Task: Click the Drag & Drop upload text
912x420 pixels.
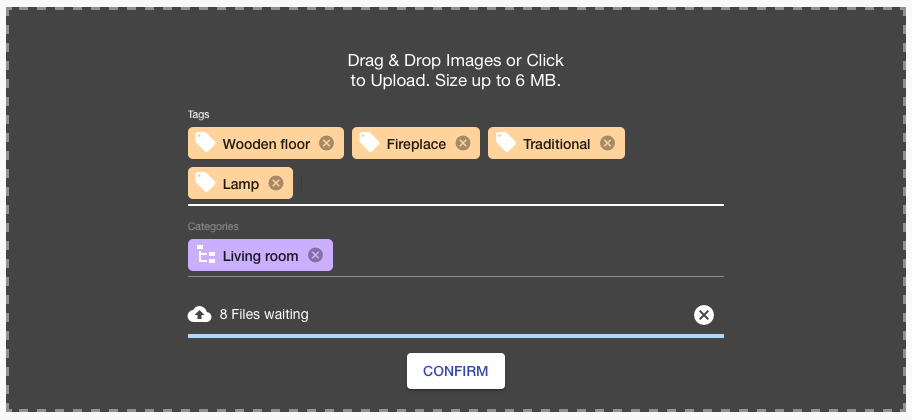Action: [455, 70]
